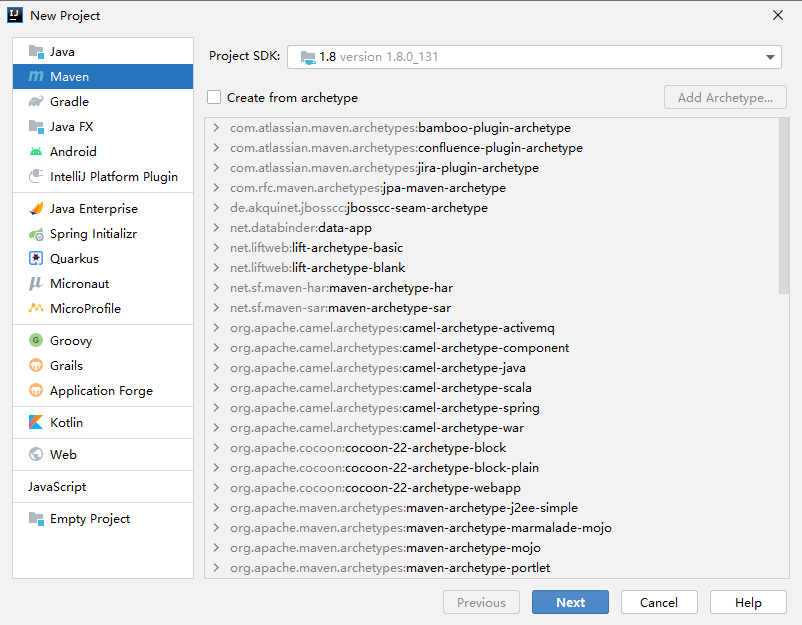Image resolution: width=802 pixels, height=625 pixels.
Task: Click the Spring Initializr leaf icon
Action: pyautogui.click(x=36, y=234)
